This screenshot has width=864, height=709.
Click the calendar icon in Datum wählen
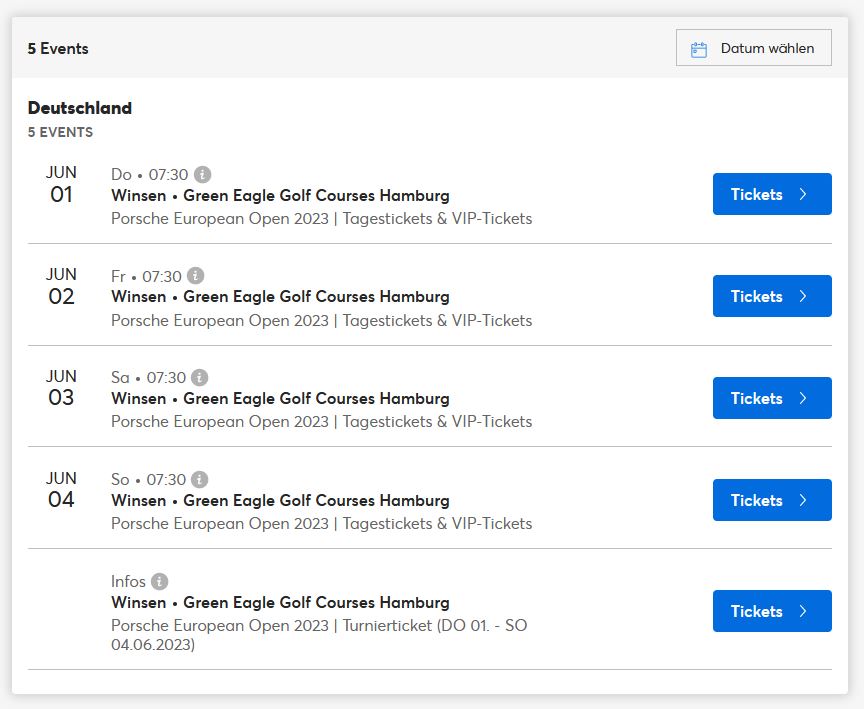coord(699,49)
